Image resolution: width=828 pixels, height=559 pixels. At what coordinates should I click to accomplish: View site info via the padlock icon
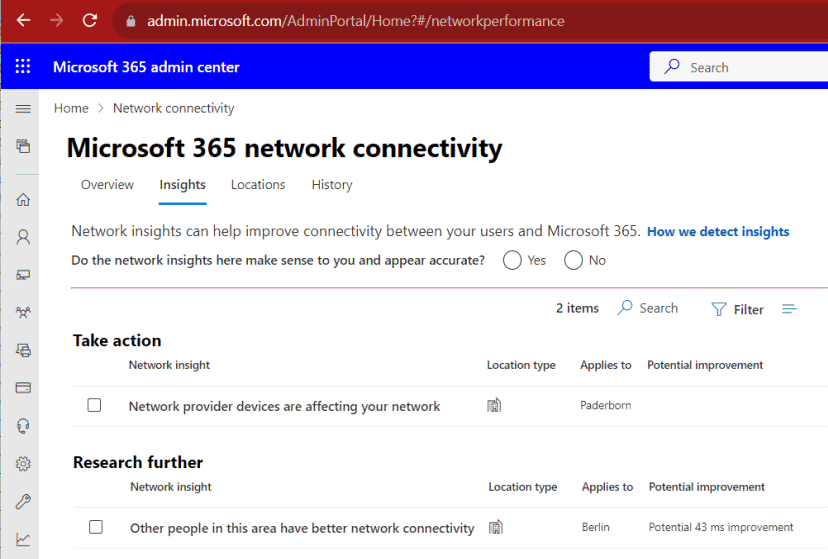pyautogui.click(x=131, y=21)
